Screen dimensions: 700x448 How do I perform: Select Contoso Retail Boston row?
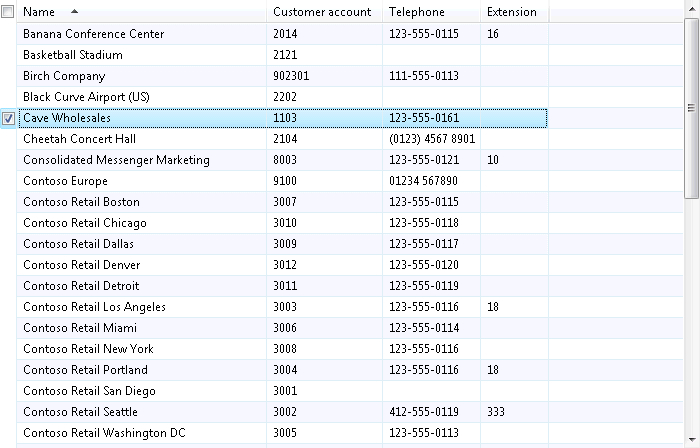click(350, 202)
